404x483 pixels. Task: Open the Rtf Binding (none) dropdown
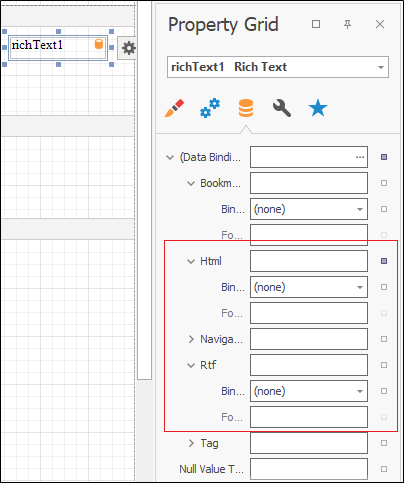(x=309, y=391)
